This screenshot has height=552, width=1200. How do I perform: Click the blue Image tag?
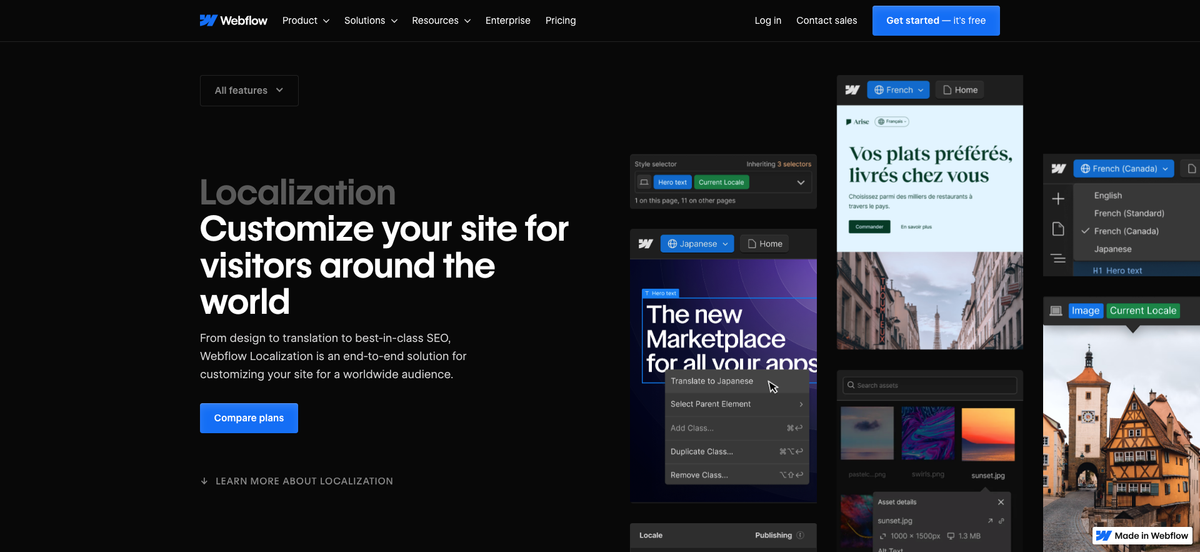click(1085, 311)
